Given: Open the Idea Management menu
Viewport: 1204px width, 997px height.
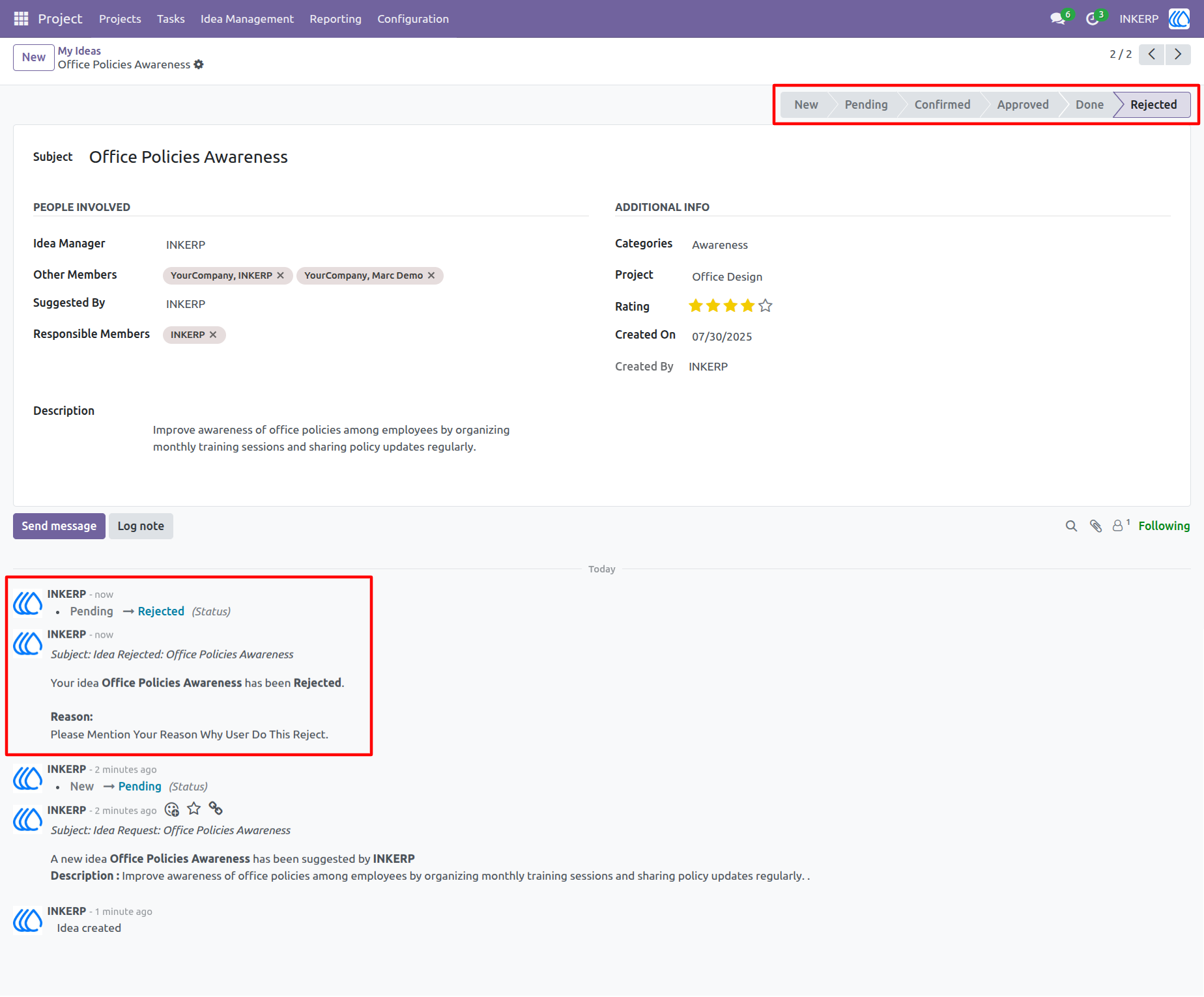Looking at the screenshot, I should click(247, 19).
